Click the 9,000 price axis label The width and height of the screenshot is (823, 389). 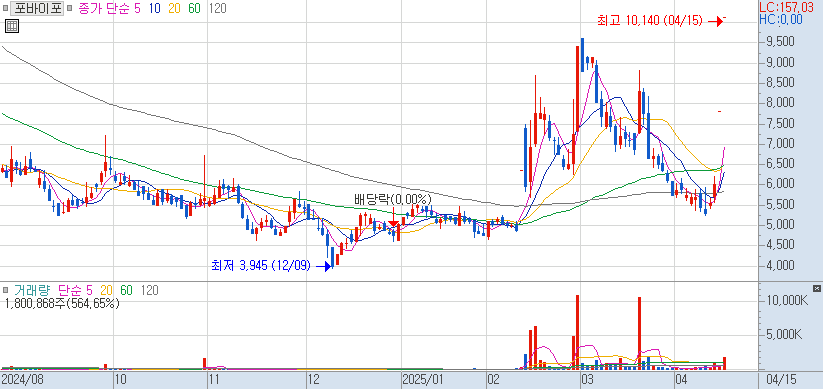point(779,62)
